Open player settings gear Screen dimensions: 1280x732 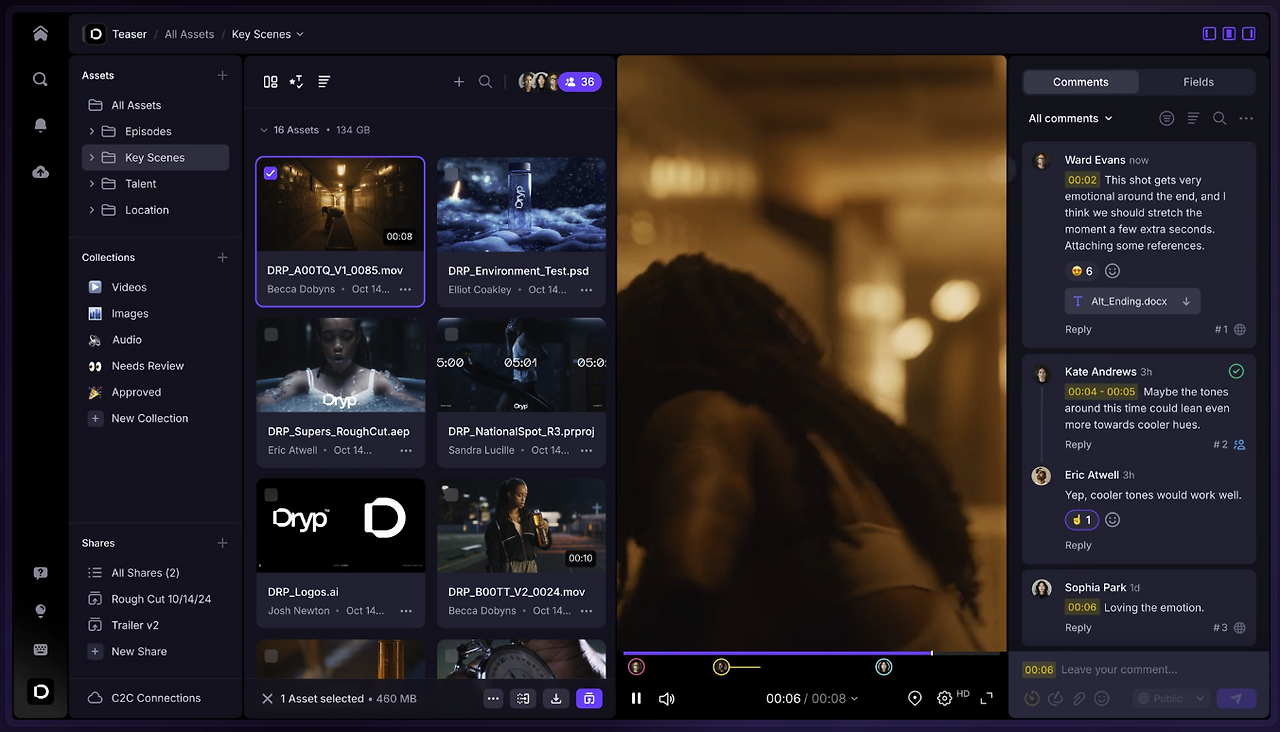[x=944, y=699]
